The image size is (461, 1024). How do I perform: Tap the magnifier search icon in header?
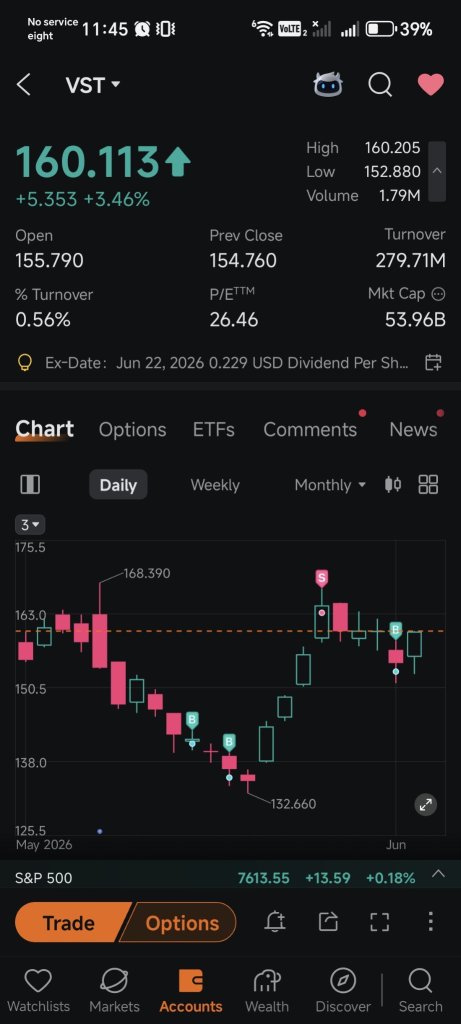379,84
